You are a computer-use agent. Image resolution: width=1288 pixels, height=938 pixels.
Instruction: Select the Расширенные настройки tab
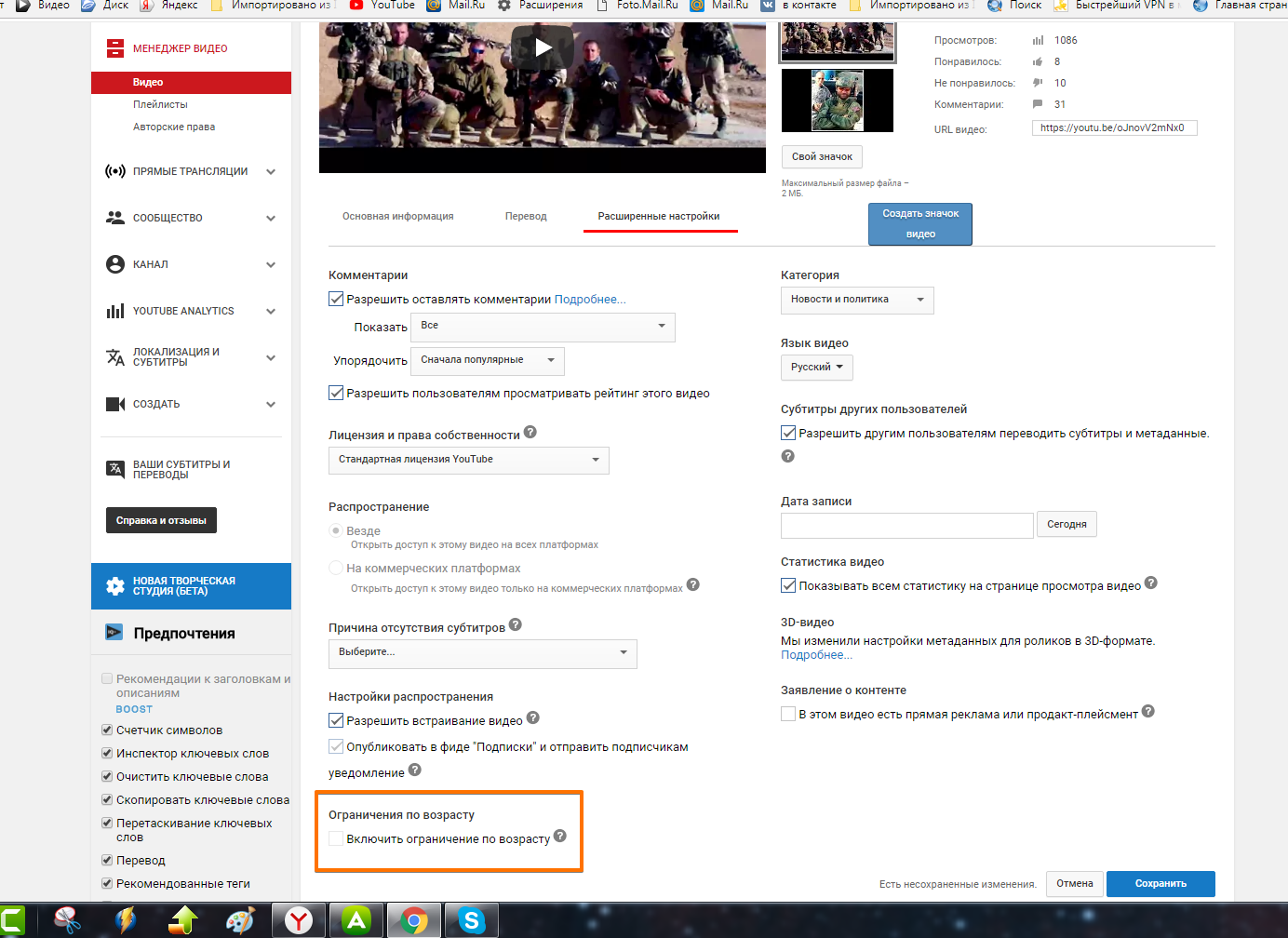[659, 216]
